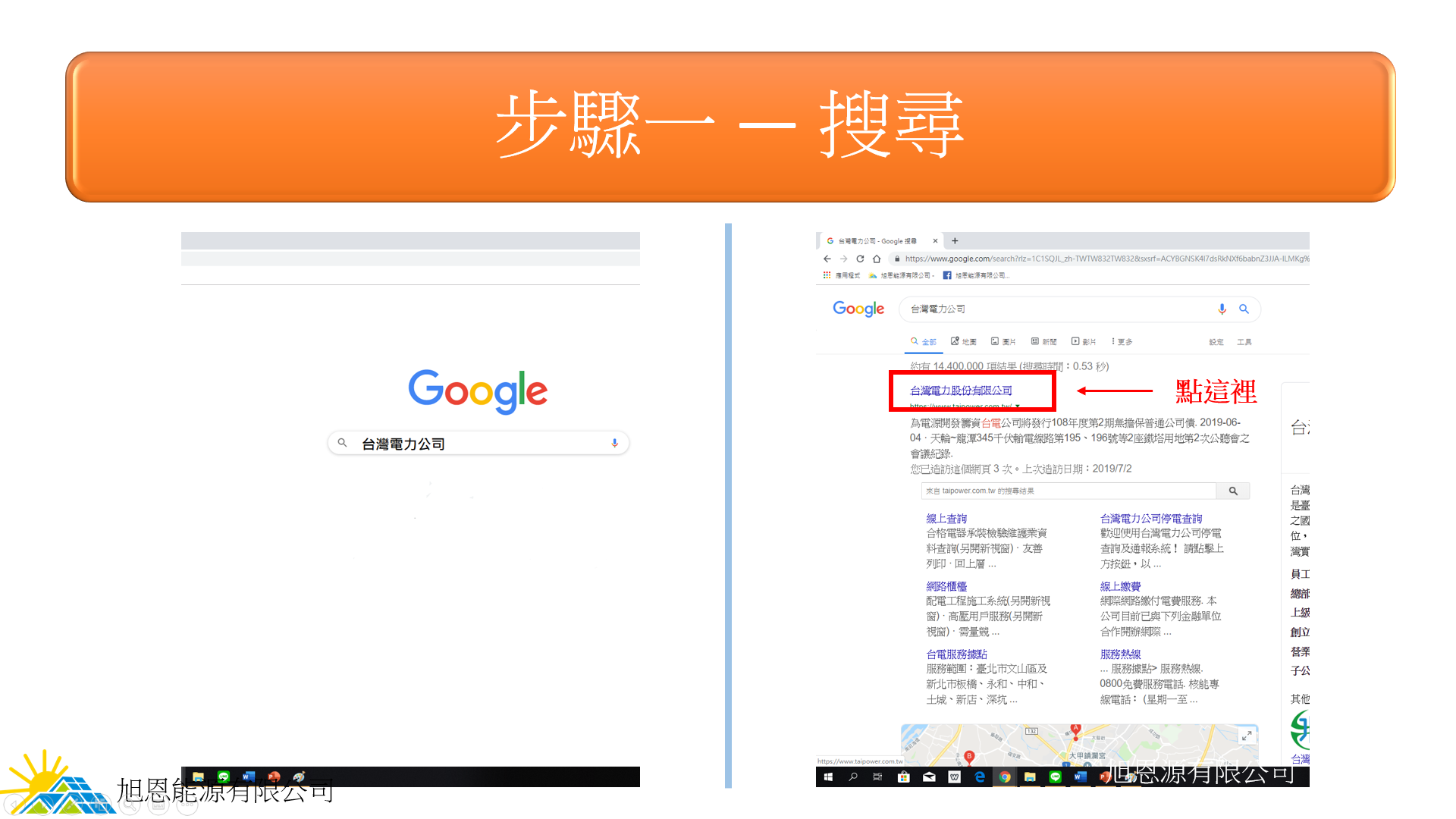
Task: Open Task View from the right taskbar
Action: pos(877,777)
